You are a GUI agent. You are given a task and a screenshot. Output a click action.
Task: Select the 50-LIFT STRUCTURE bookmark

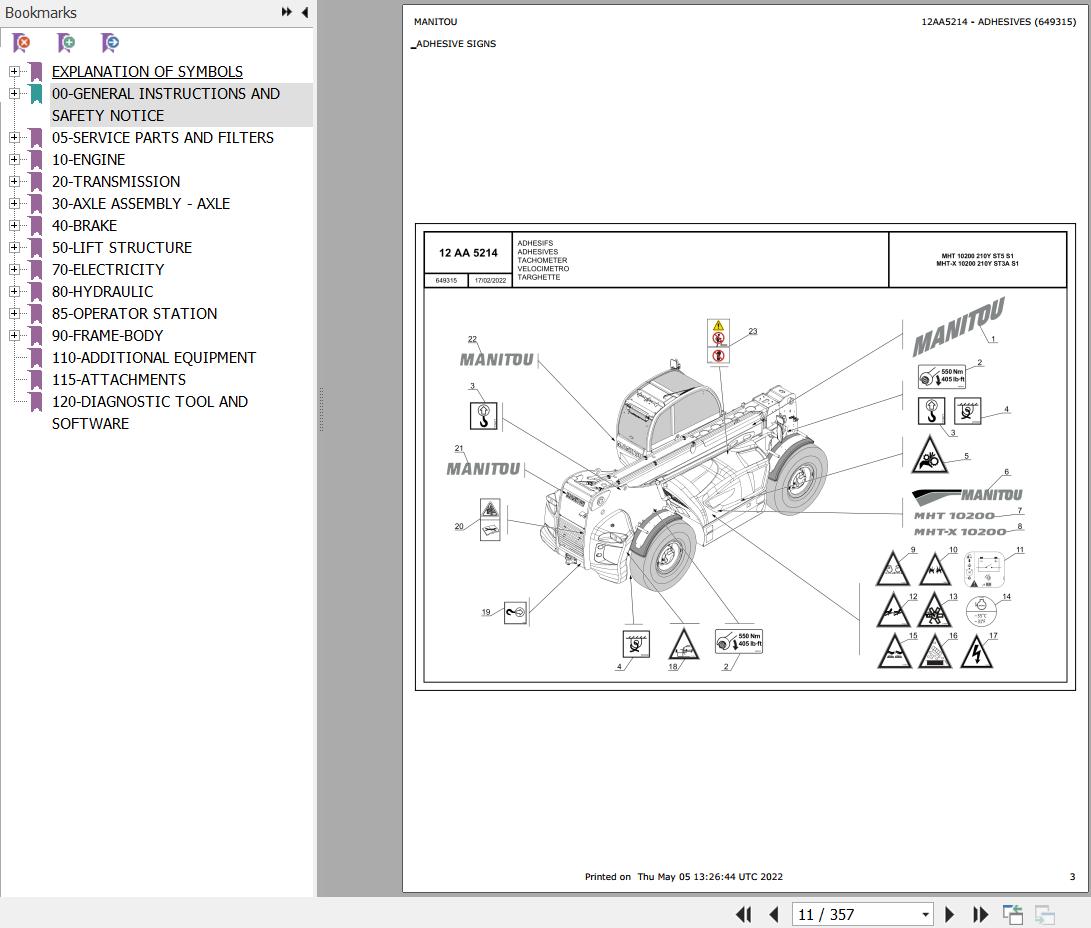[122, 247]
